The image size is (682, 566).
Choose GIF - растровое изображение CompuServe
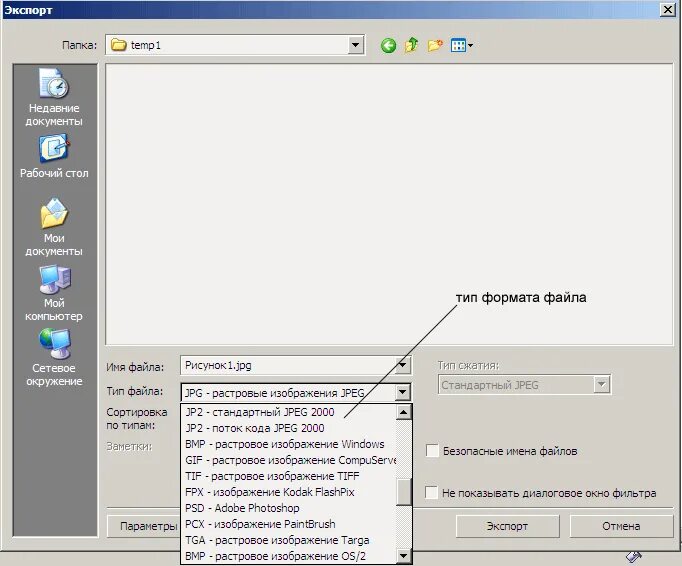coord(288,460)
